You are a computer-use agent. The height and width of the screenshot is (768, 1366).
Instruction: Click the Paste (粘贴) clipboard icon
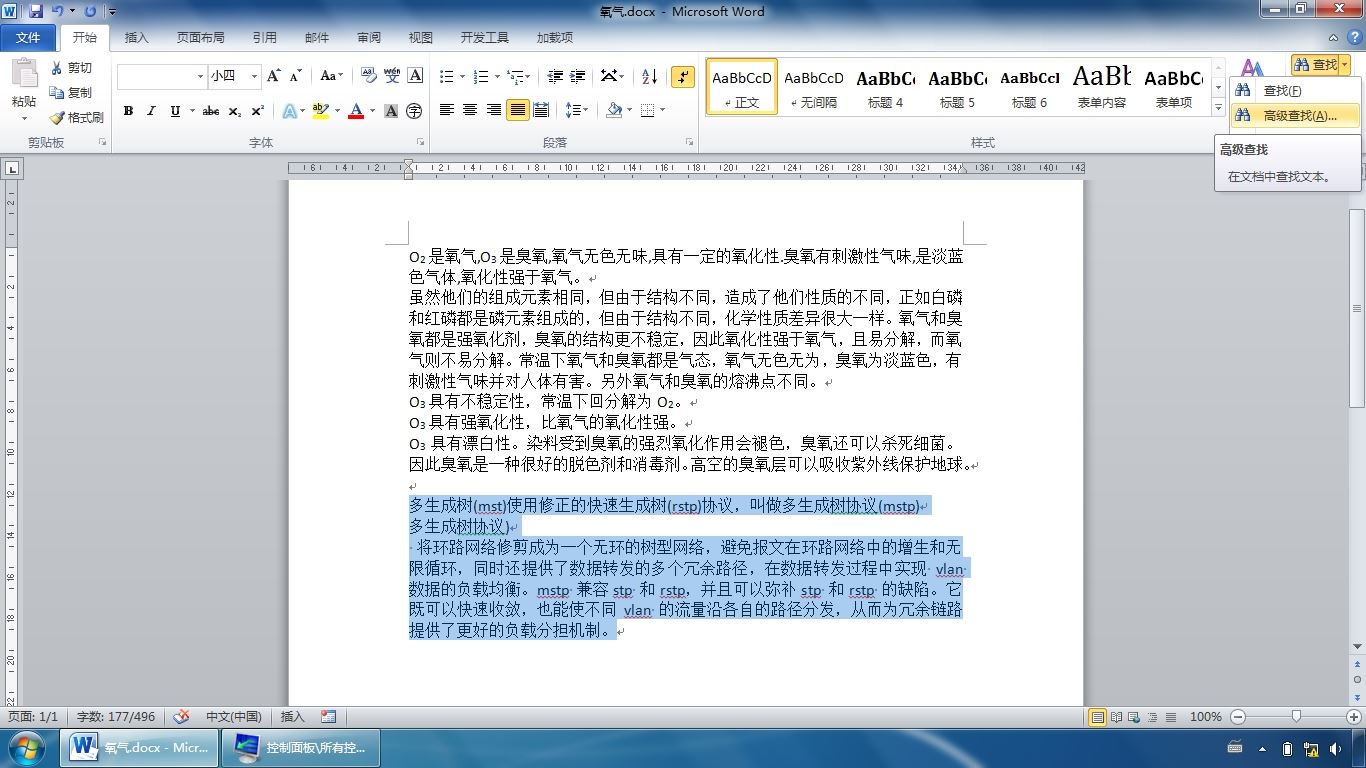pyautogui.click(x=24, y=75)
